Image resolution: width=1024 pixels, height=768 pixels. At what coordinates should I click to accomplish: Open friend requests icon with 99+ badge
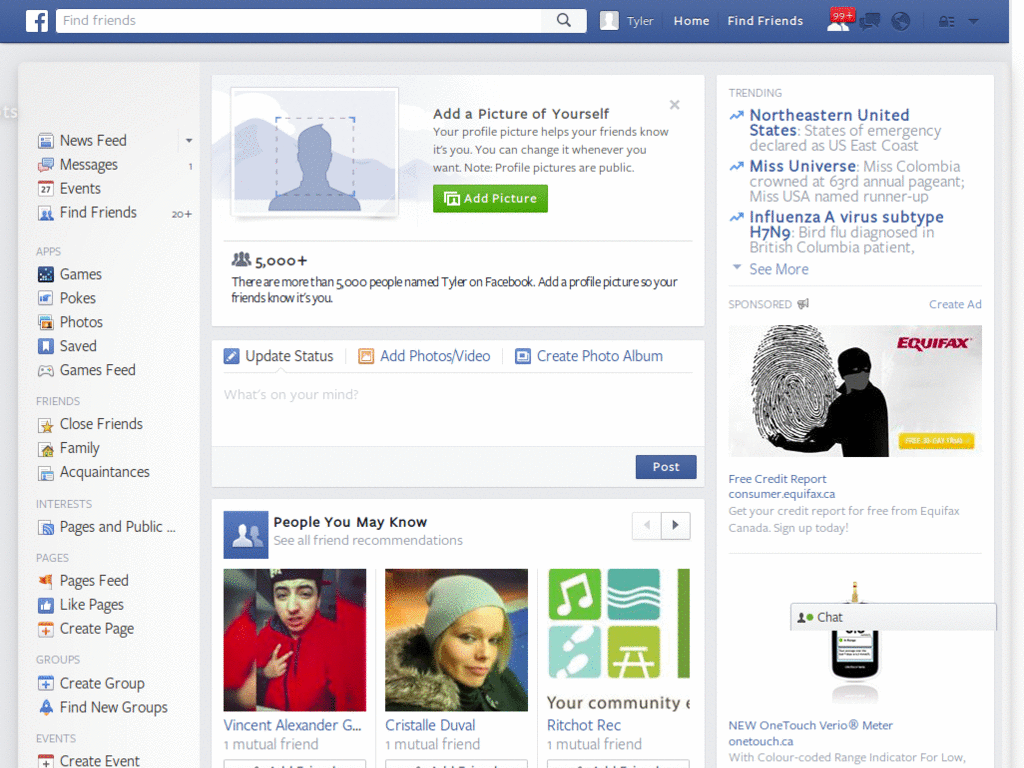tap(839, 20)
